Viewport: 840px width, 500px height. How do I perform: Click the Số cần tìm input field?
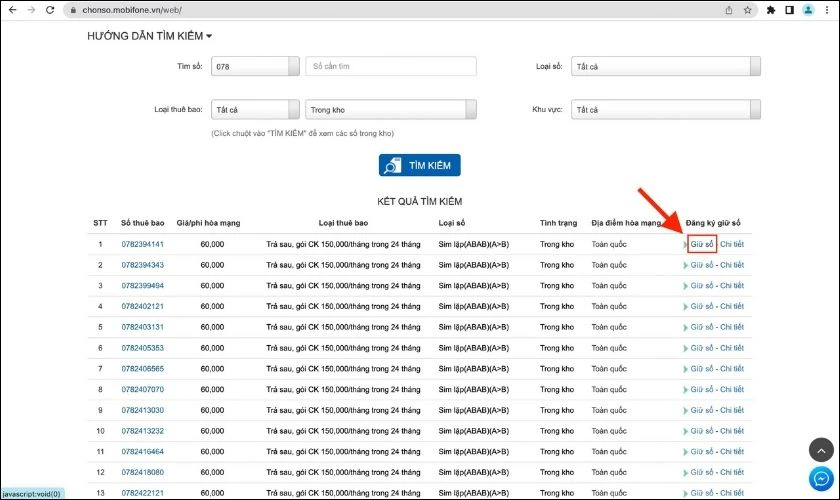[x=390, y=66]
